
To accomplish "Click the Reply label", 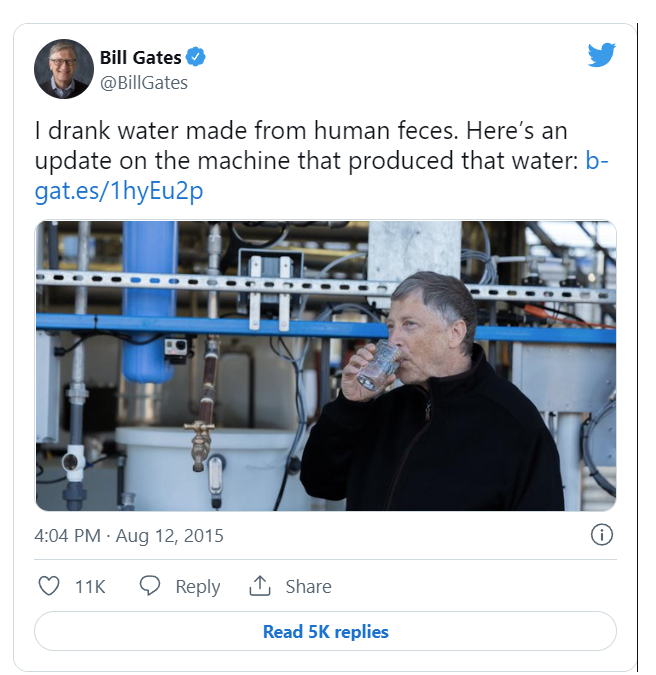I will point(197,587).
